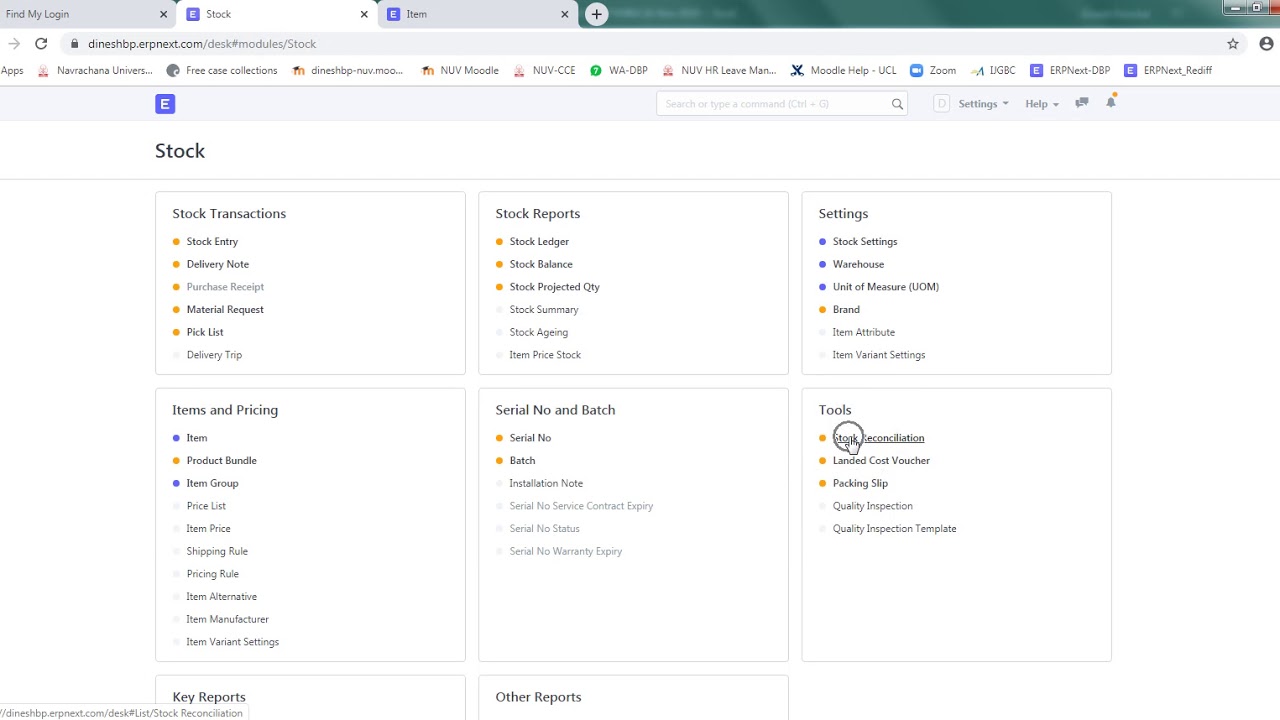Image resolution: width=1280 pixels, height=720 pixels.
Task: Open a new browser tab
Action: point(596,14)
